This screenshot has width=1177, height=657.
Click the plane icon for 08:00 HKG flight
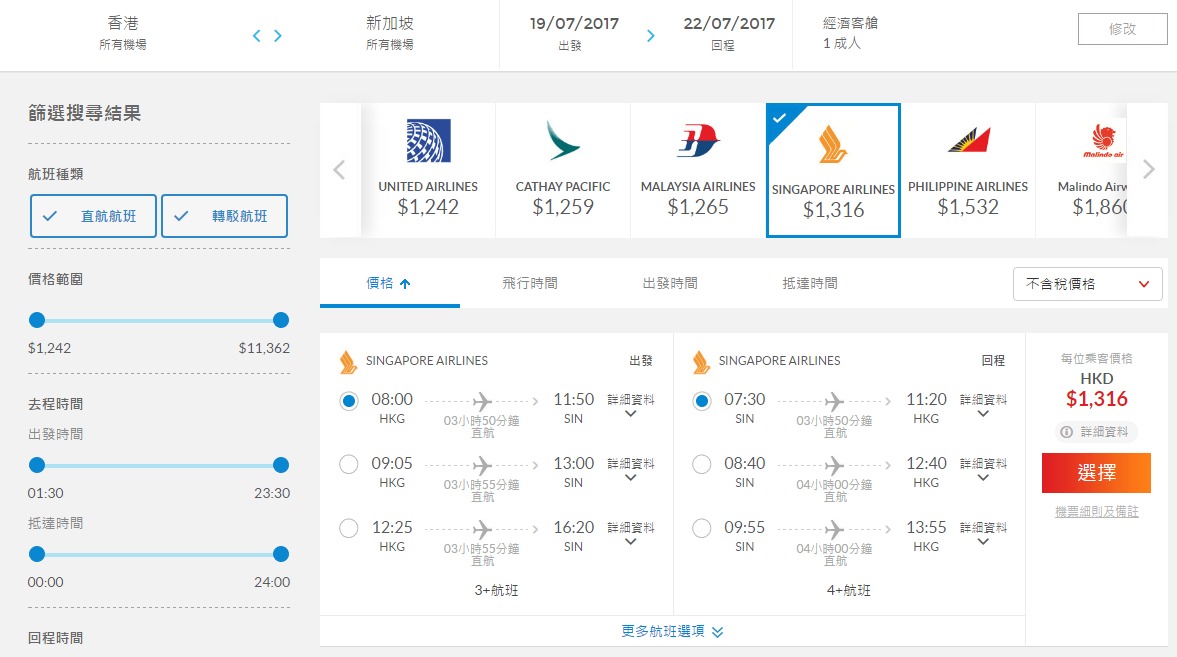tap(482, 401)
